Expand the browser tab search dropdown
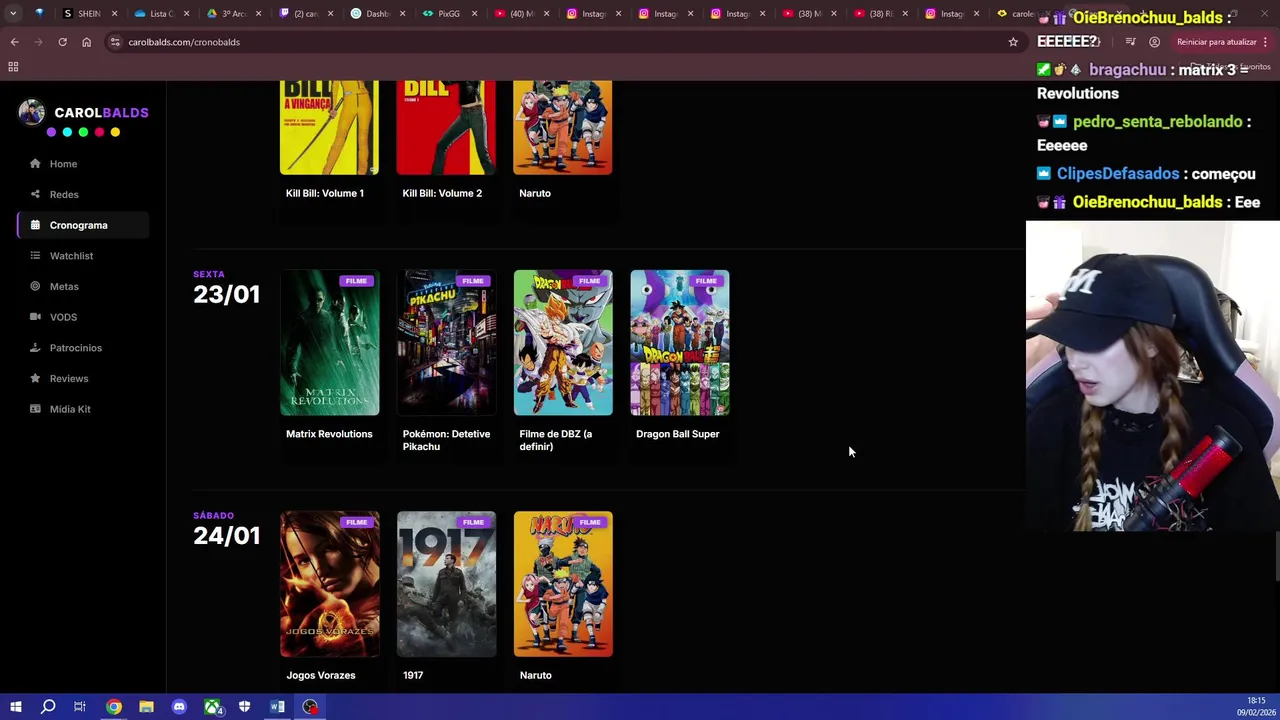Screen dimensions: 1280x720 [13, 14]
